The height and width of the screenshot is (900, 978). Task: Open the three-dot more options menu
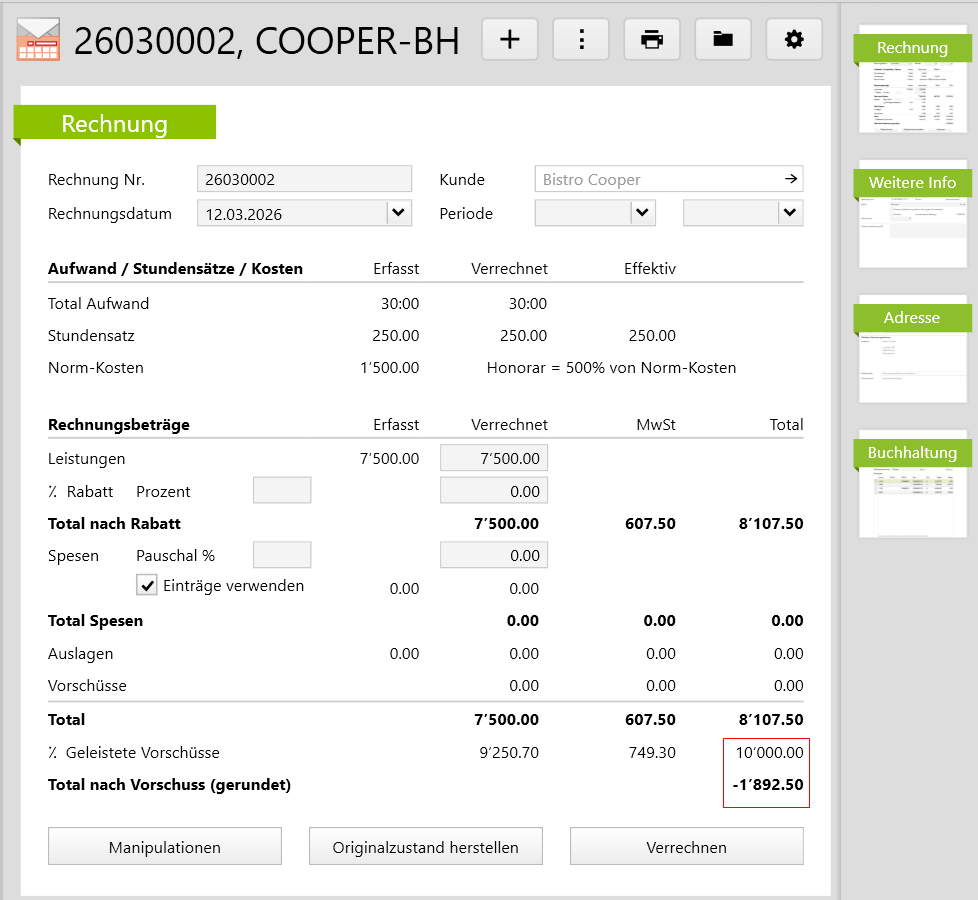click(x=581, y=39)
